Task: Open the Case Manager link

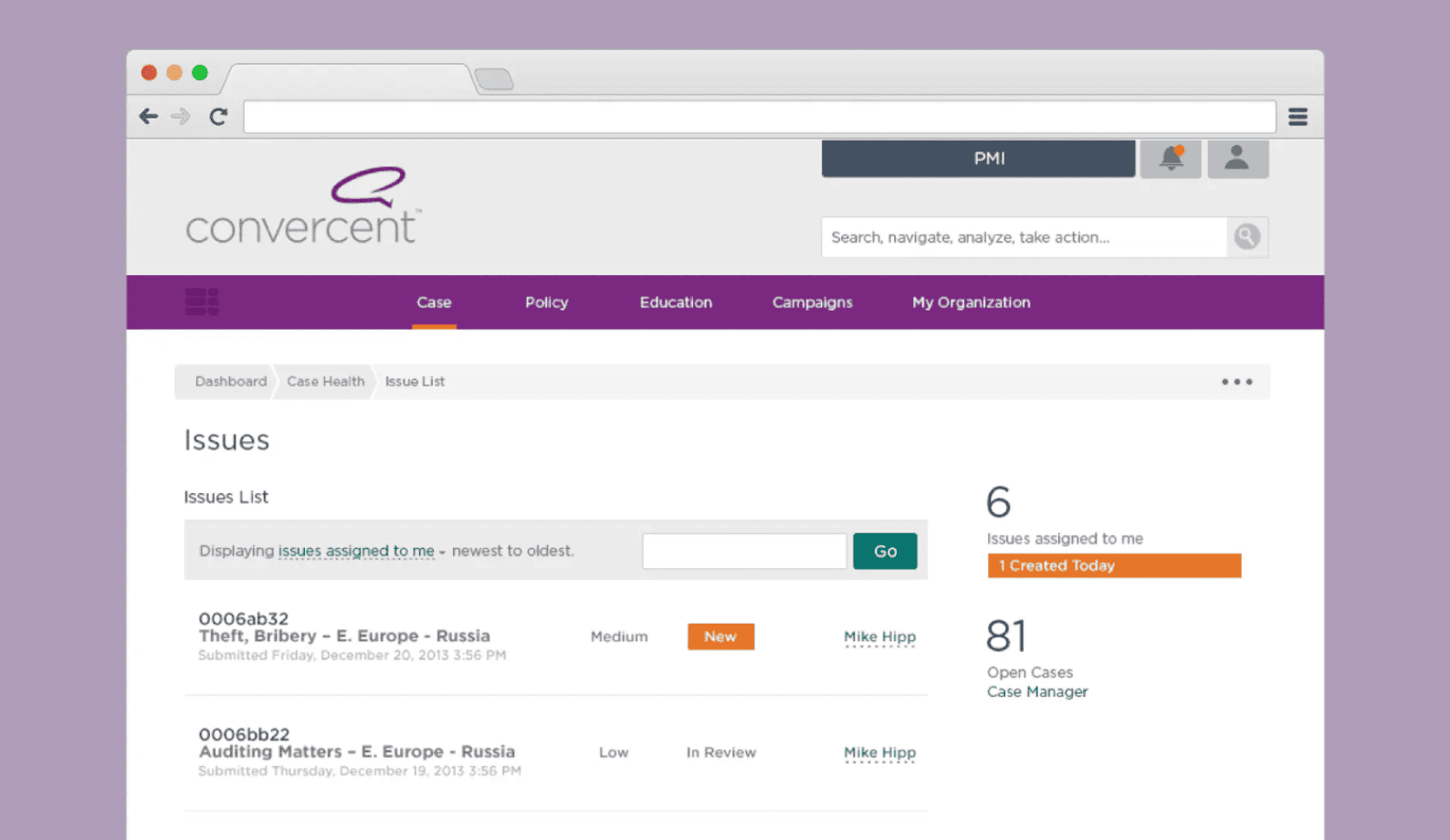Action: pos(1037,692)
